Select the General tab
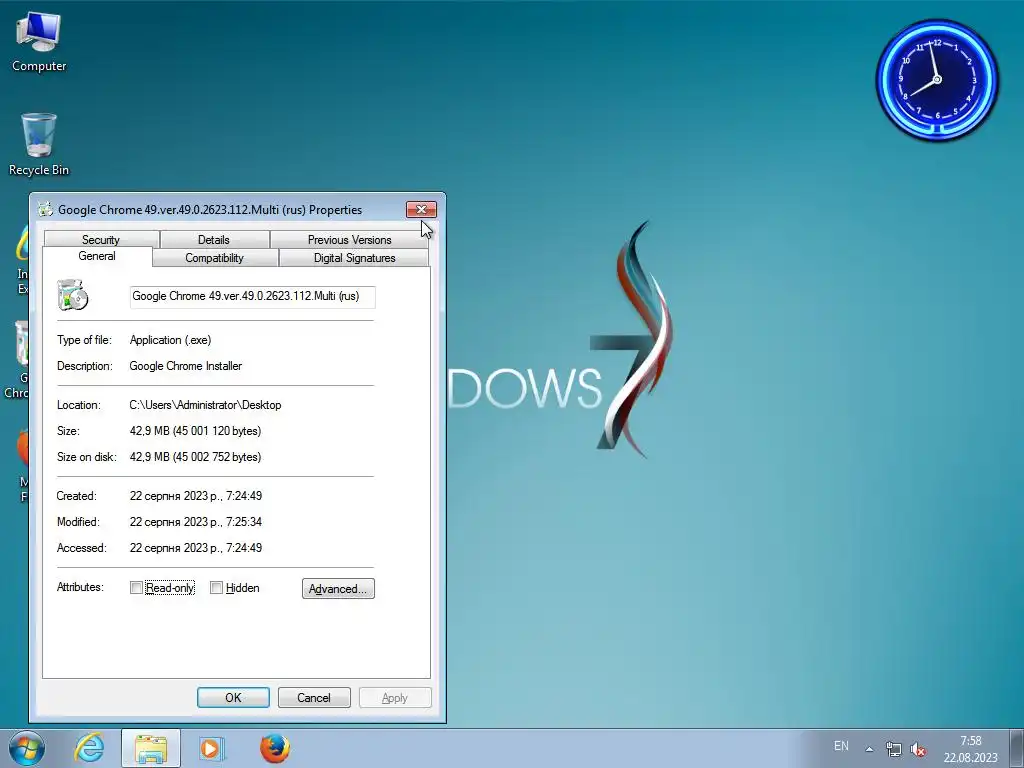Screen dimensions: 1024x768 [x=97, y=256]
